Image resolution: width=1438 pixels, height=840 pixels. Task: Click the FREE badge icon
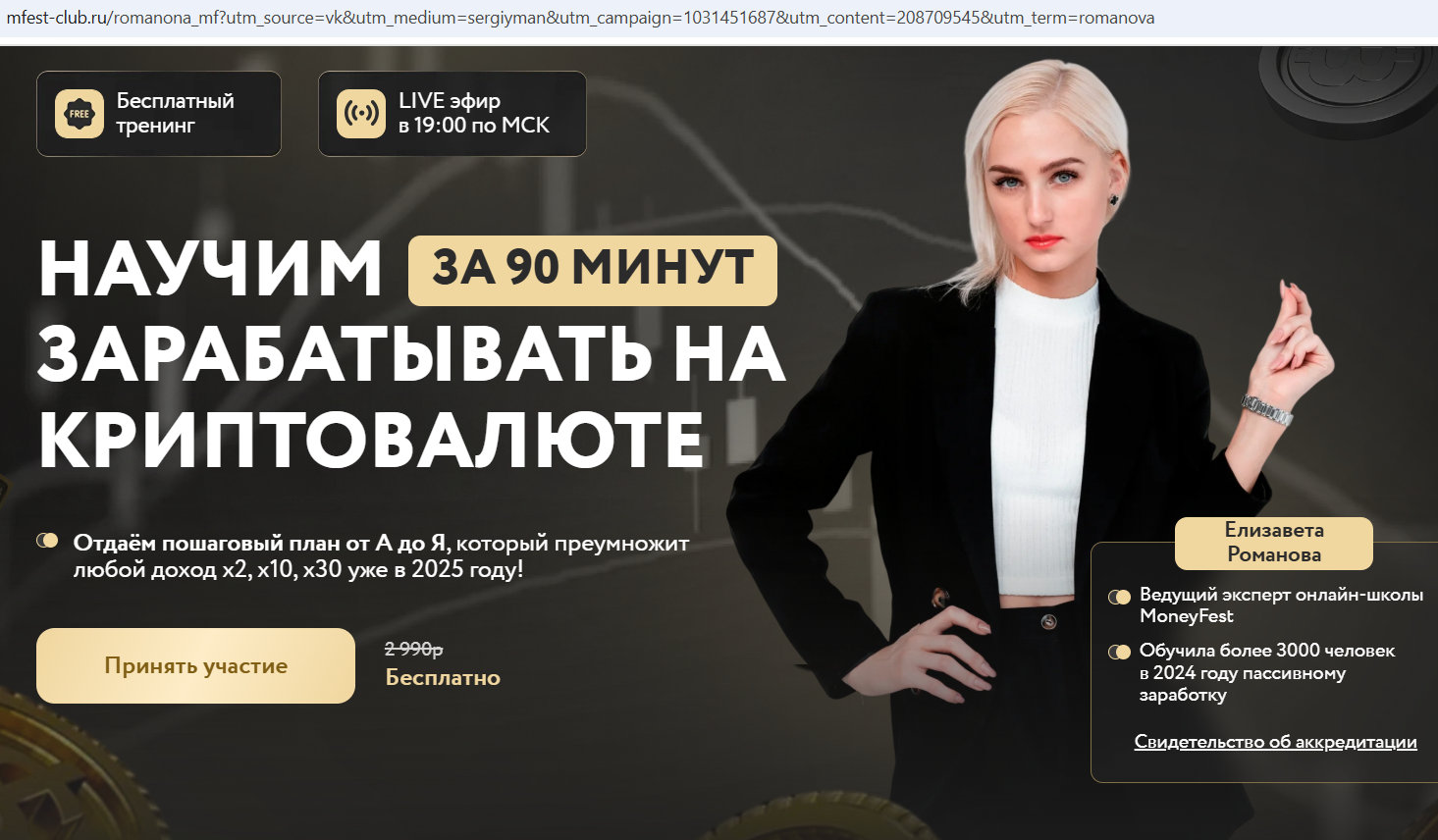click(80, 114)
